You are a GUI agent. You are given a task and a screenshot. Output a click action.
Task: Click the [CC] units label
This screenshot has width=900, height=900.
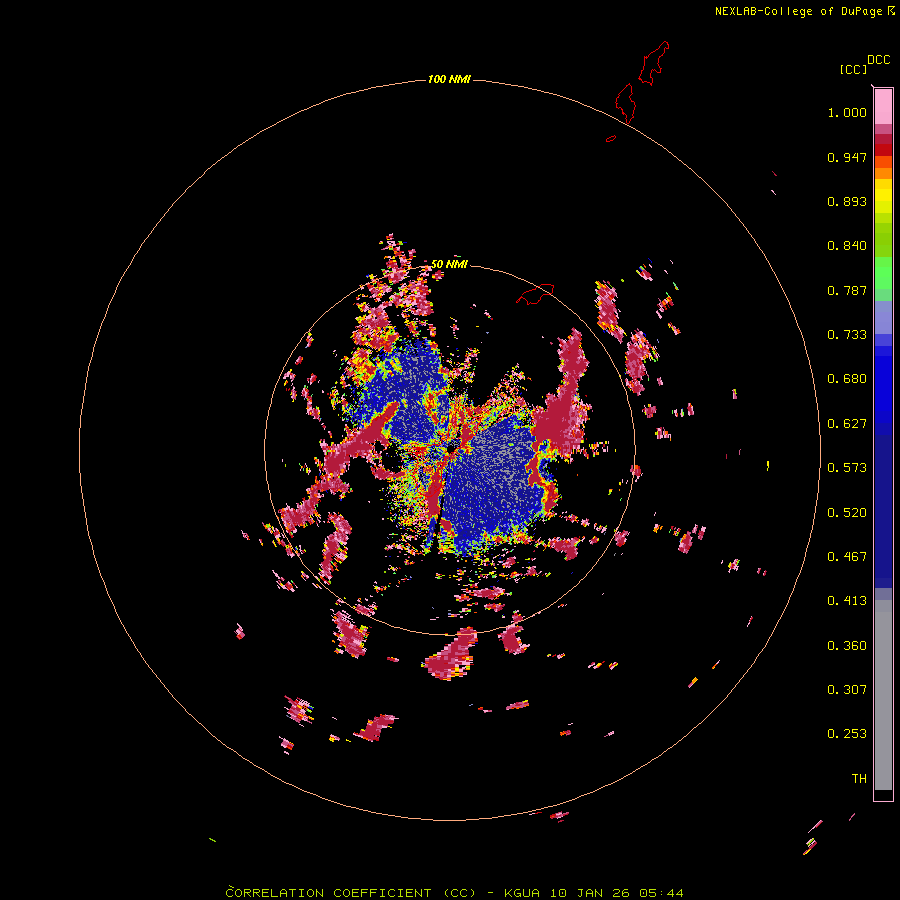click(853, 69)
